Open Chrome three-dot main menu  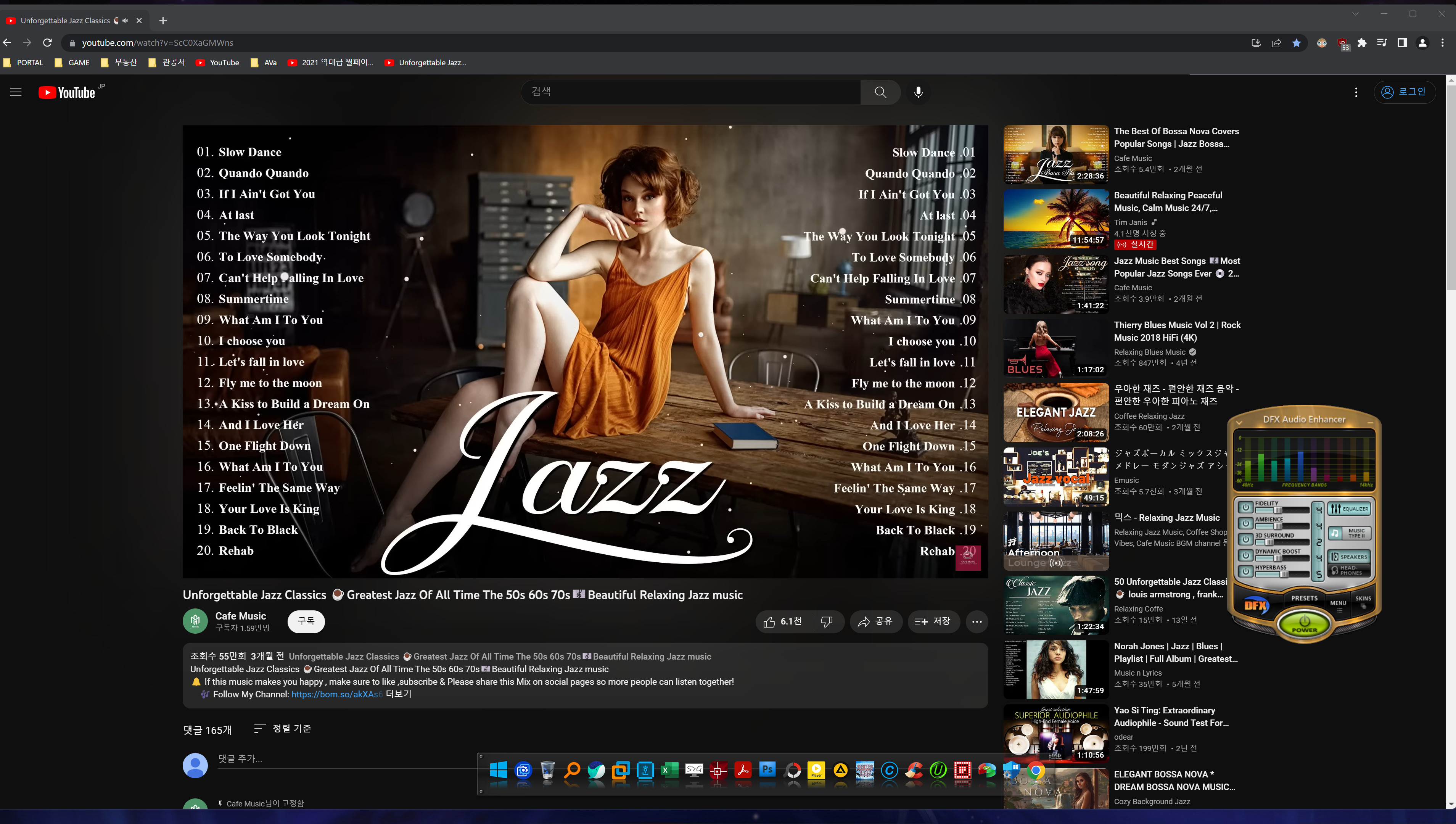[1442, 43]
